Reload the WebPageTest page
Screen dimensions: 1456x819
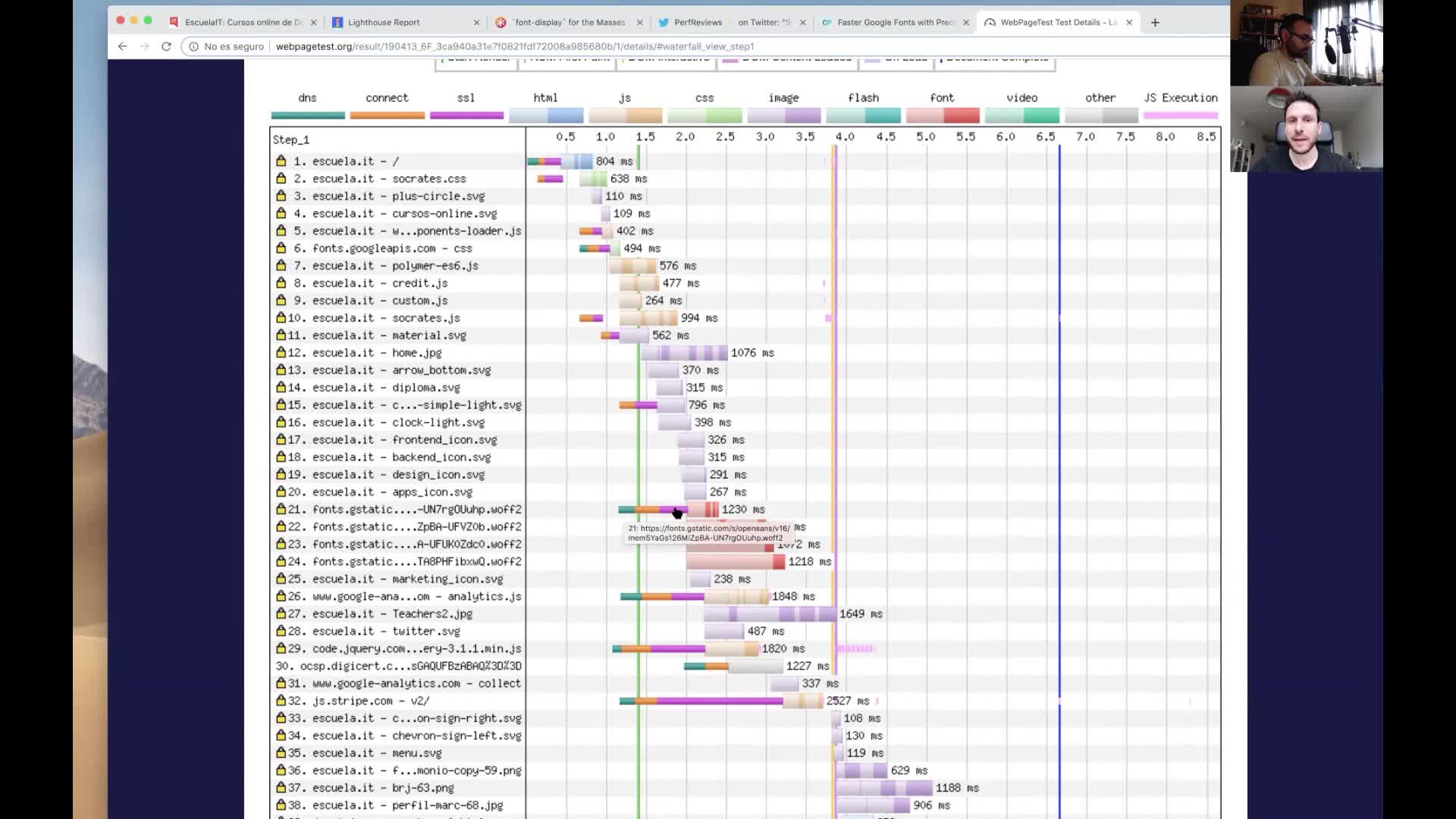click(166, 46)
